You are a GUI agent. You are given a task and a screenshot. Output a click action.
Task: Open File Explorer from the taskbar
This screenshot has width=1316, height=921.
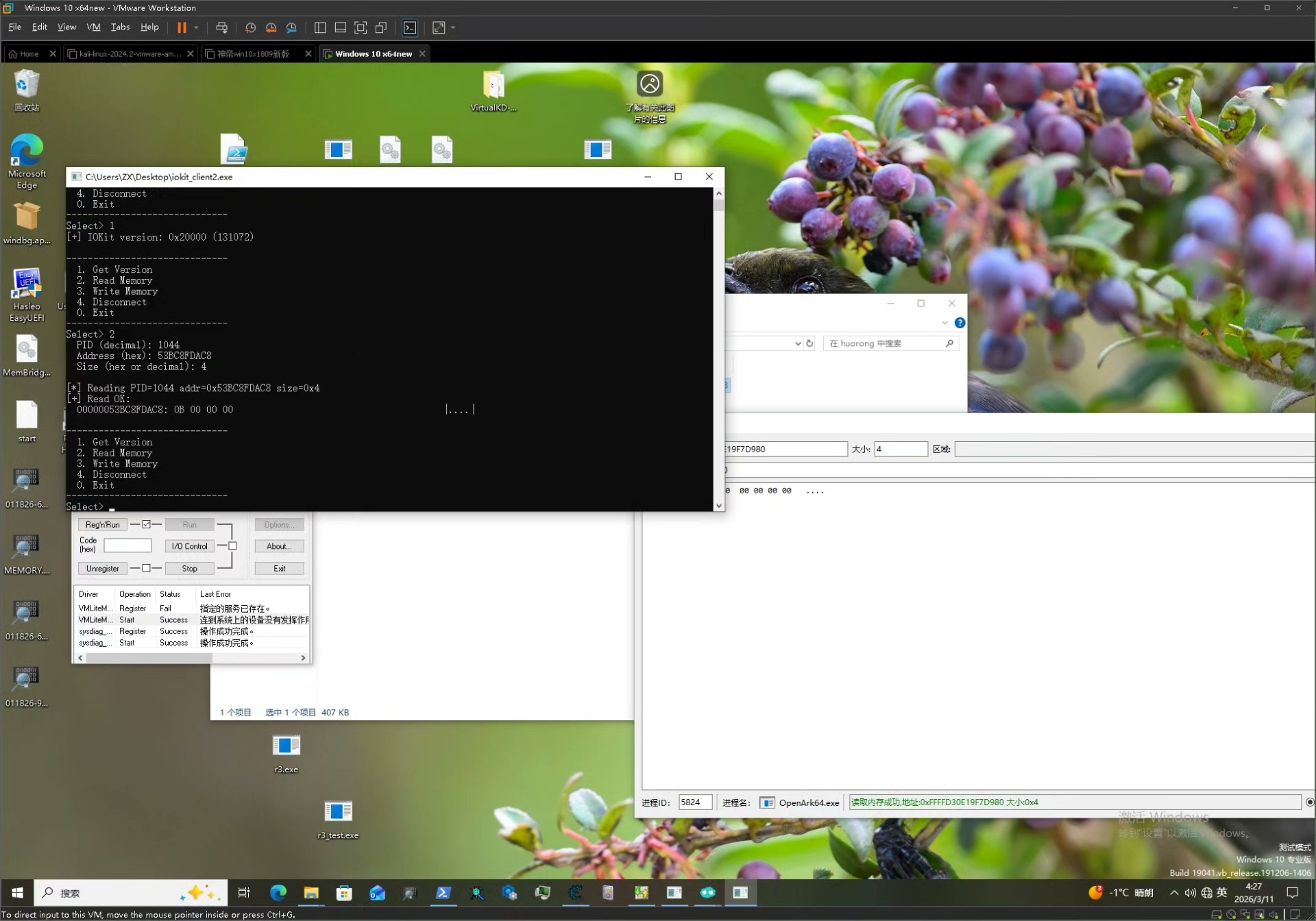[311, 892]
